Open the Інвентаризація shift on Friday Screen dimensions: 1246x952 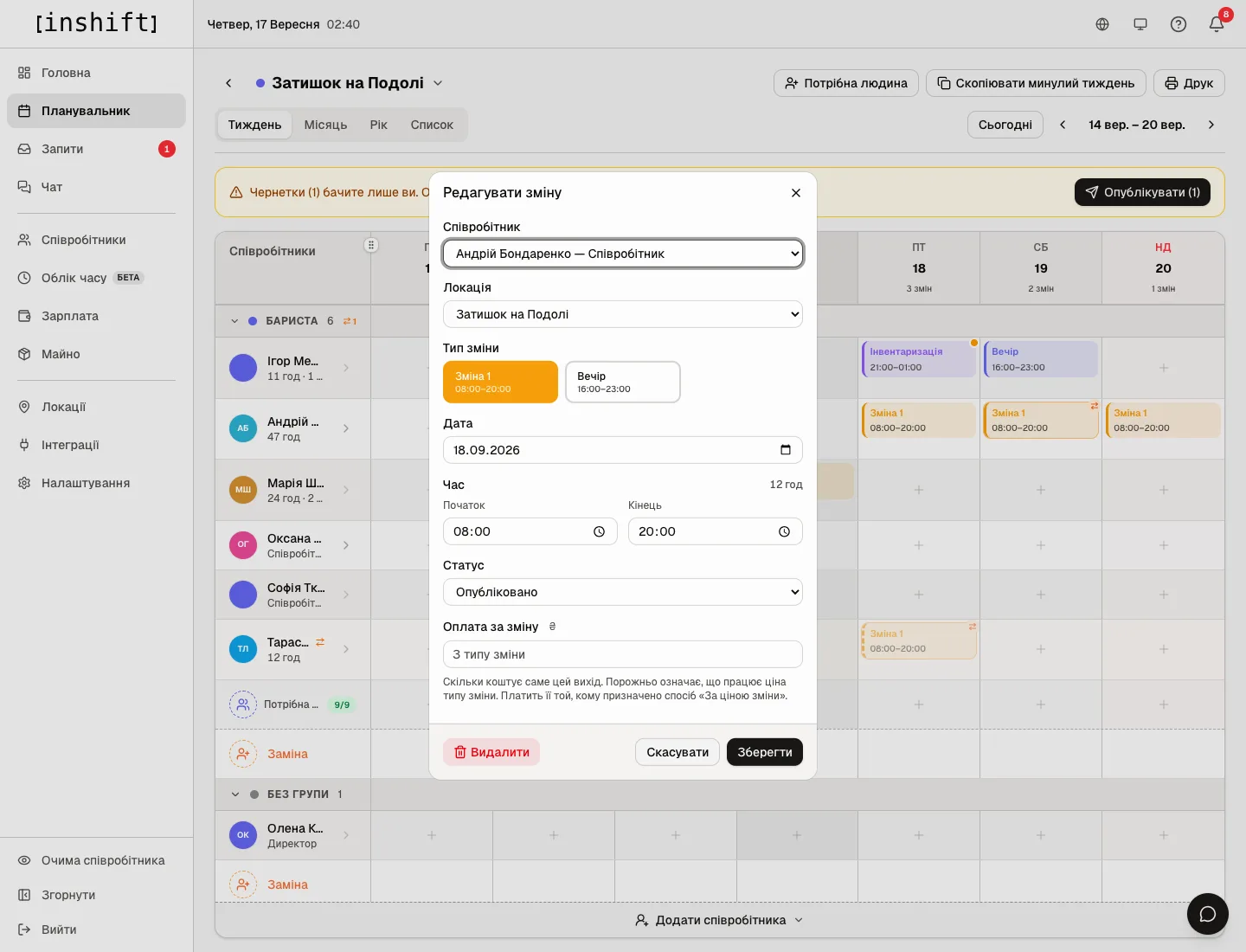click(919, 359)
